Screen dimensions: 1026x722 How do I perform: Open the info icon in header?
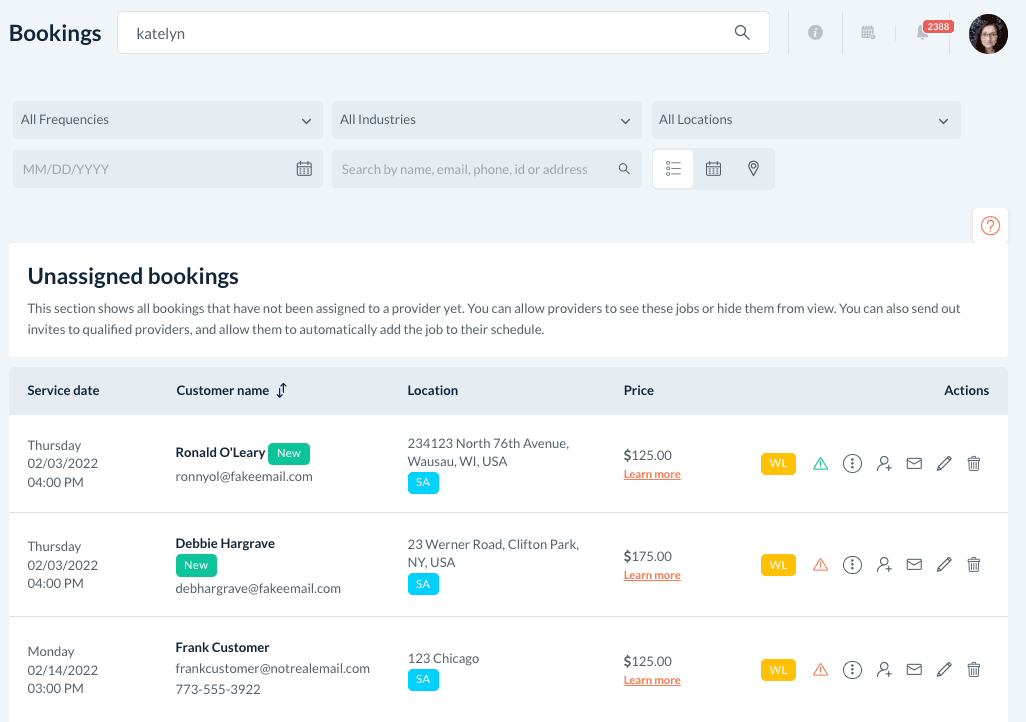coord(815,33)
